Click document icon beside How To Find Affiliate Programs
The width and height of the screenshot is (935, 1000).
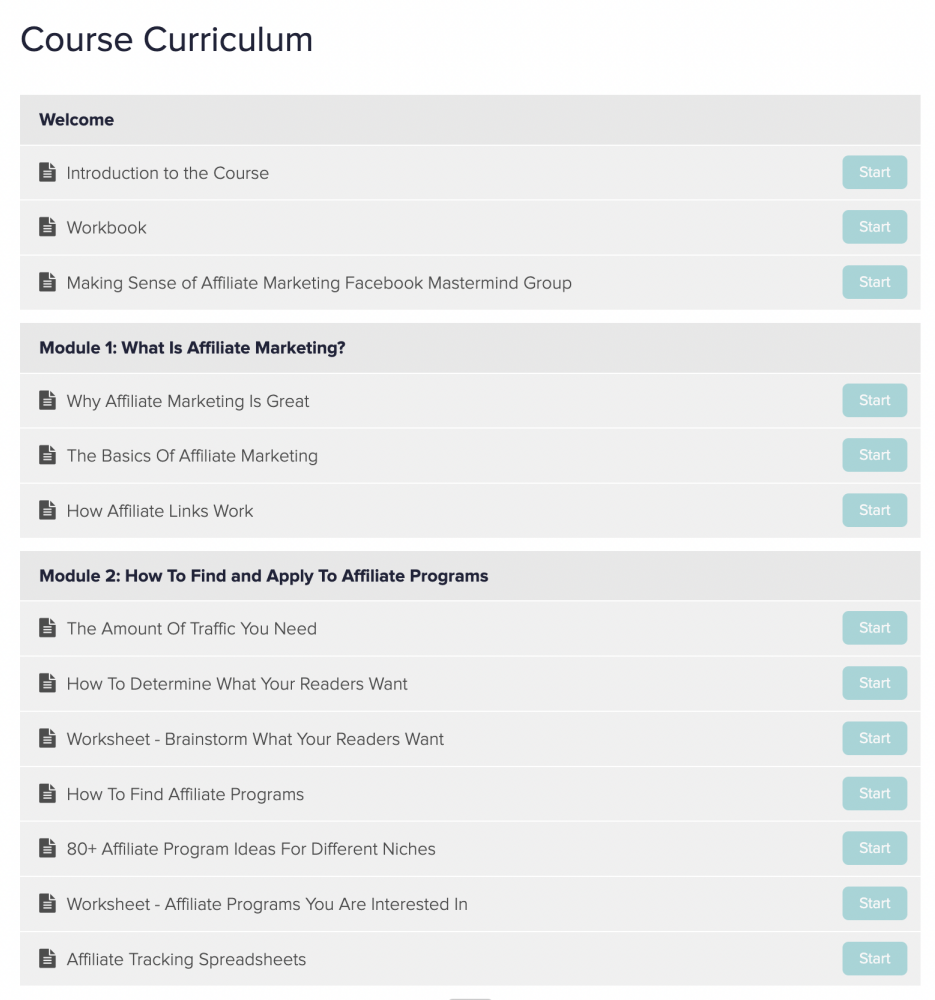pos(47,794)
